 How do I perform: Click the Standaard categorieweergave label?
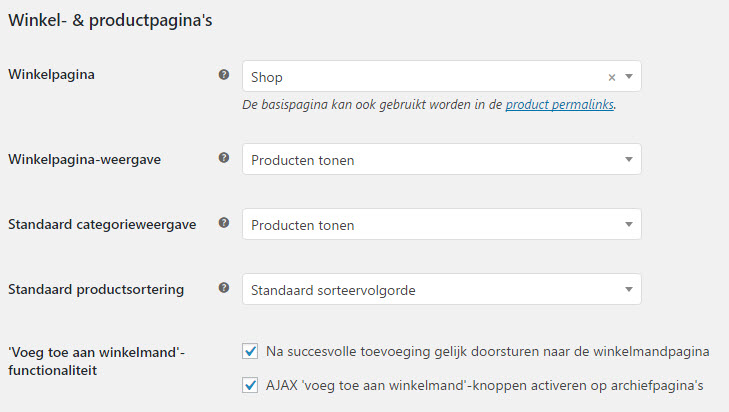pos(102,225)
